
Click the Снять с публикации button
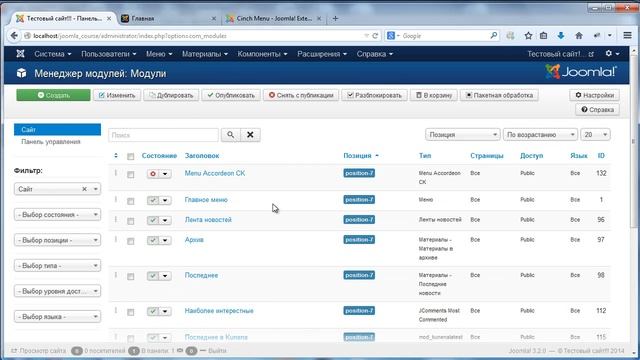tap(301, 95)
